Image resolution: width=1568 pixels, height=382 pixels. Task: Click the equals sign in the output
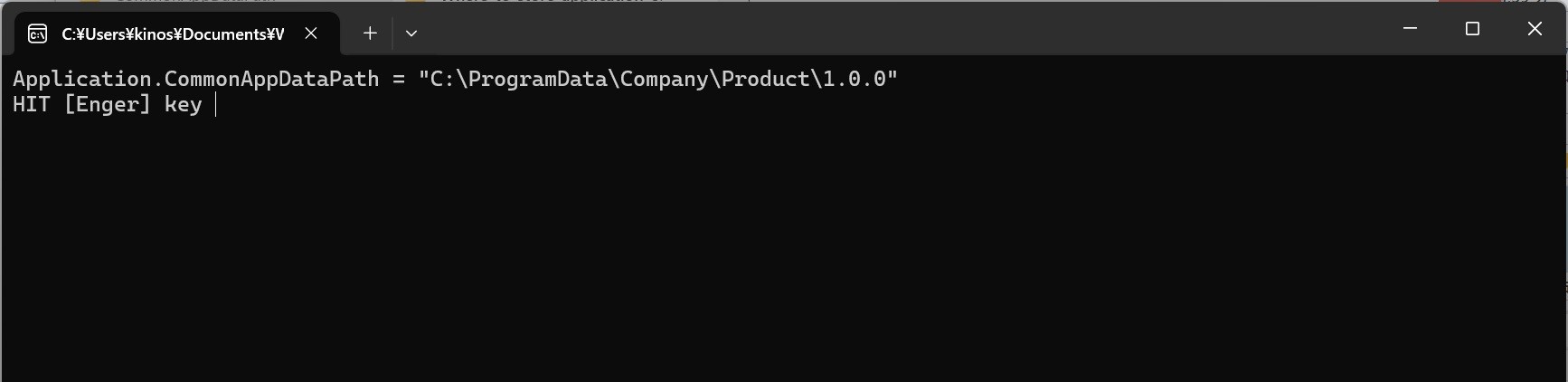399,80
